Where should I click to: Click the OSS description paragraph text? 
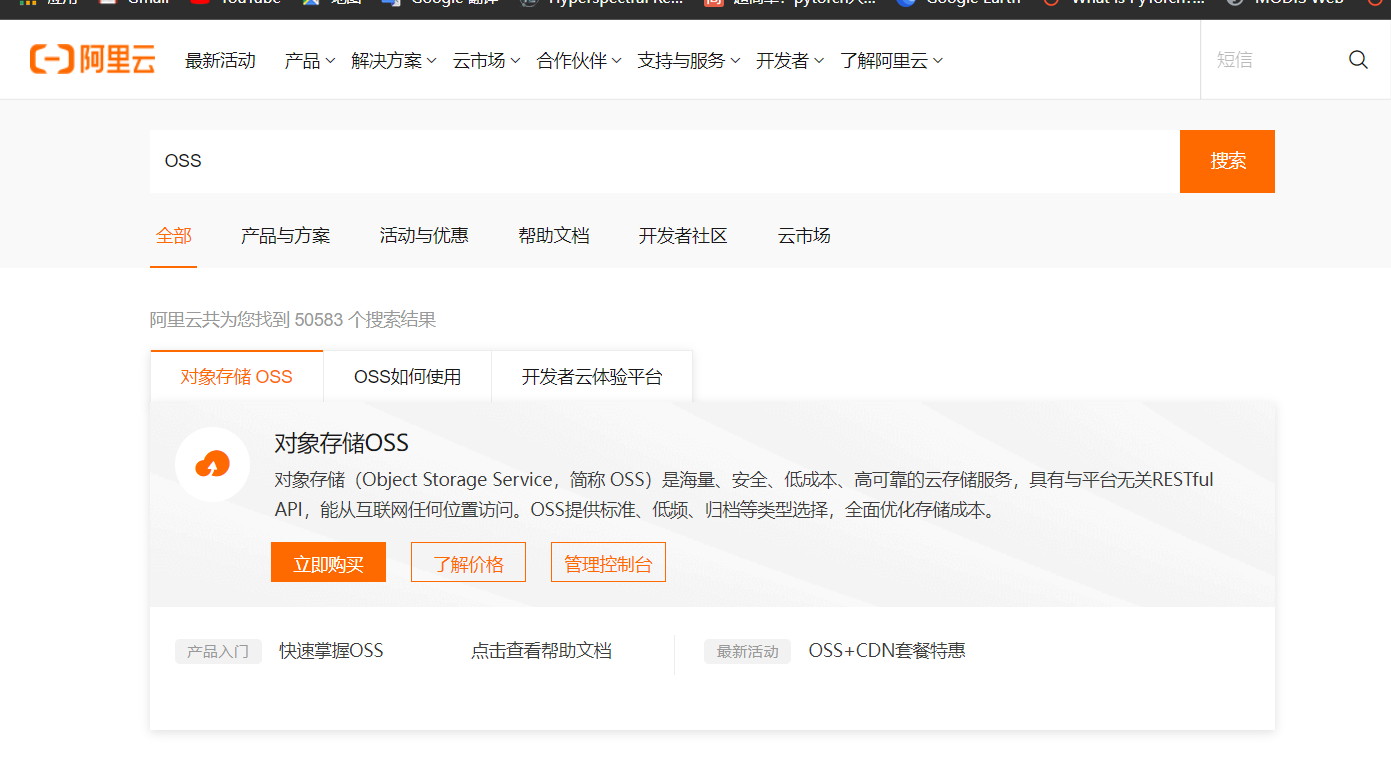click(x=744, y=495)
